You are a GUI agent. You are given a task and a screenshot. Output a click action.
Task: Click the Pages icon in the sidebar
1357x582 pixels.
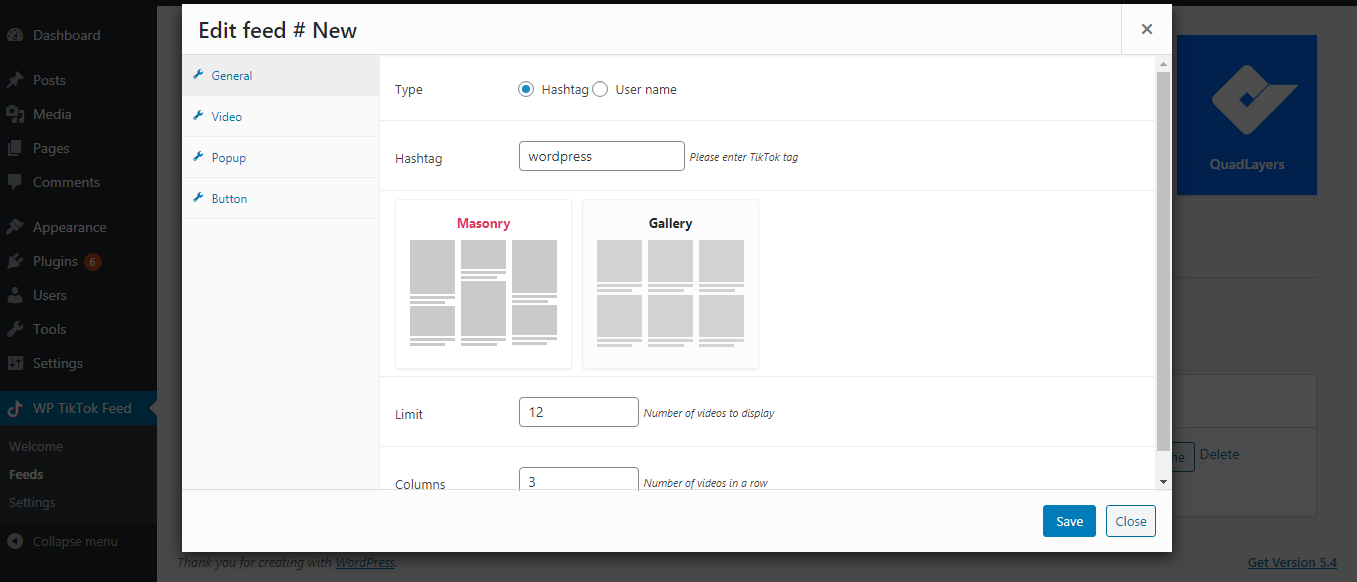pyautogui.click(x=15, y=148)
